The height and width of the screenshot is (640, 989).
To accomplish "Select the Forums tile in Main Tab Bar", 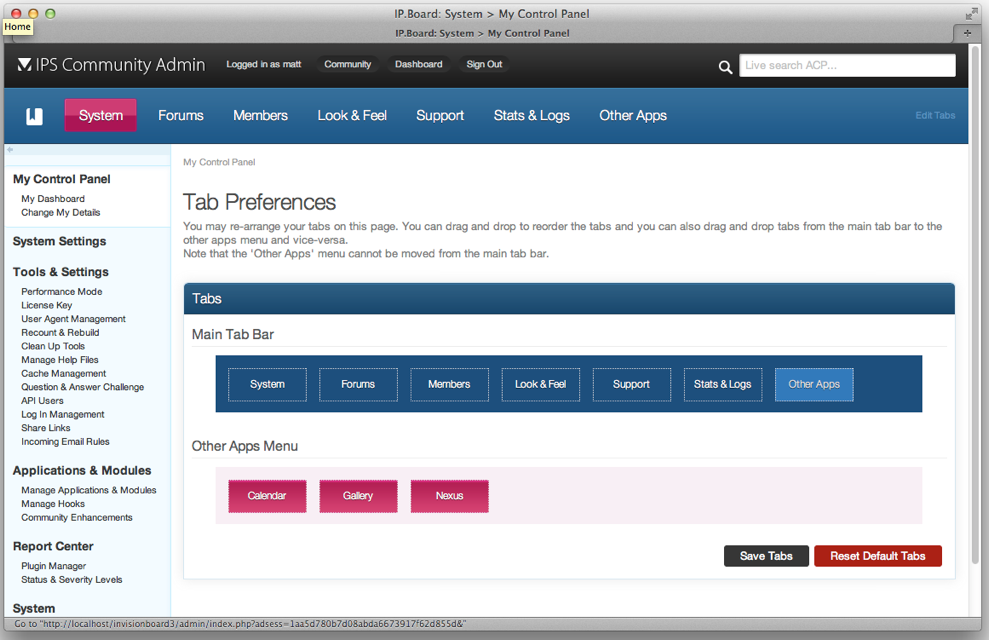I will (358, 385).
